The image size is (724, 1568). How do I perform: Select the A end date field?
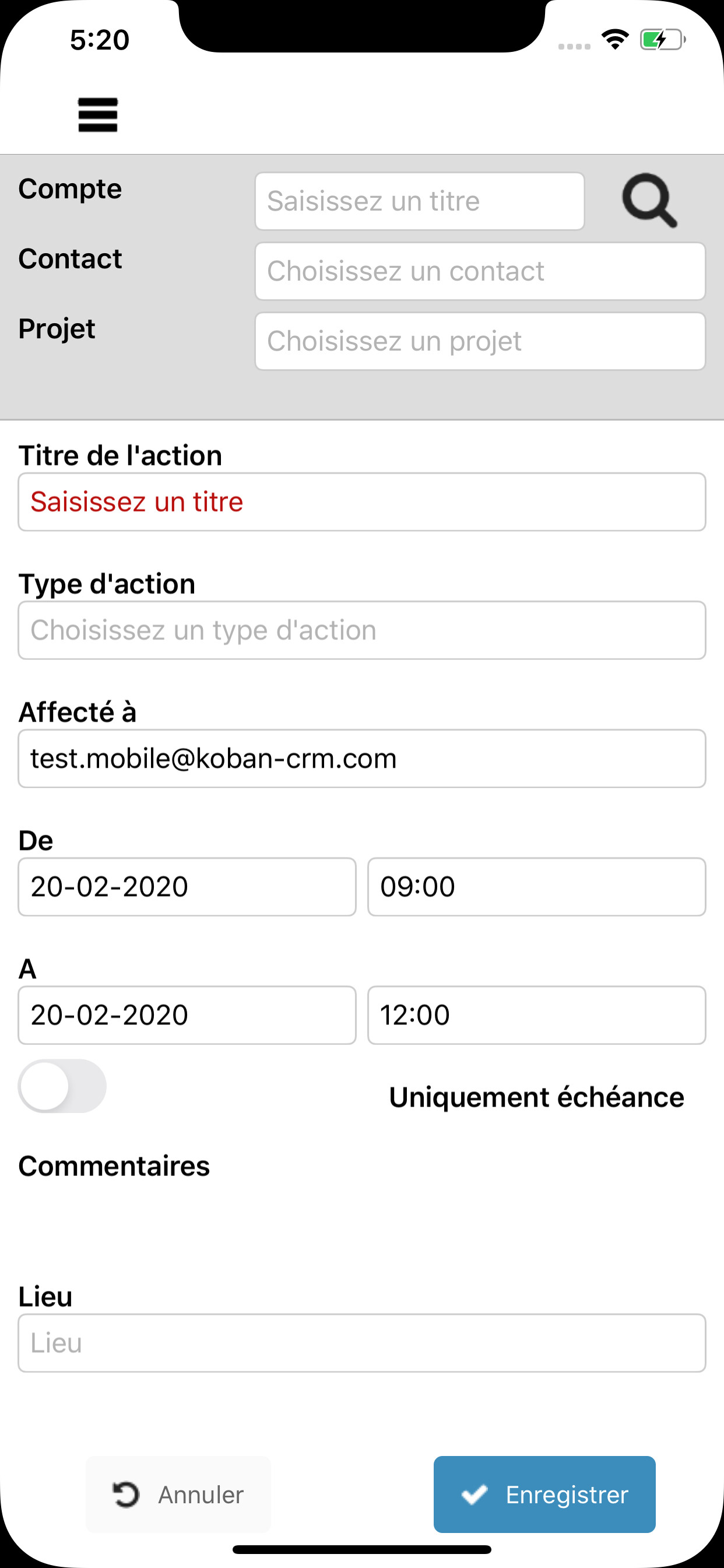tap(187, 1016)
